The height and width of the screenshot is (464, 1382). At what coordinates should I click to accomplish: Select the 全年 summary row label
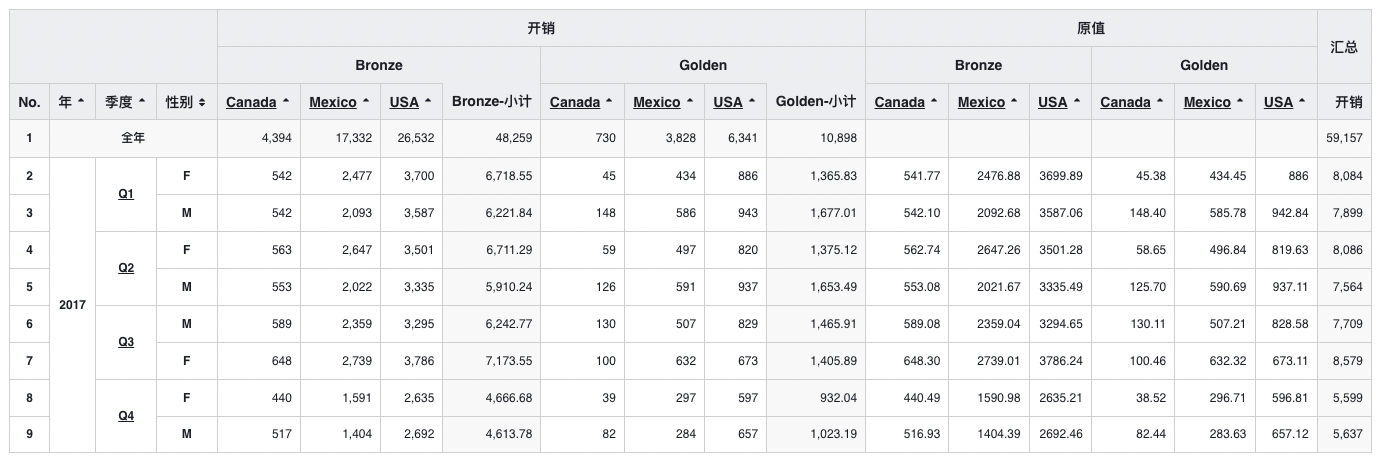click(133, 138)
